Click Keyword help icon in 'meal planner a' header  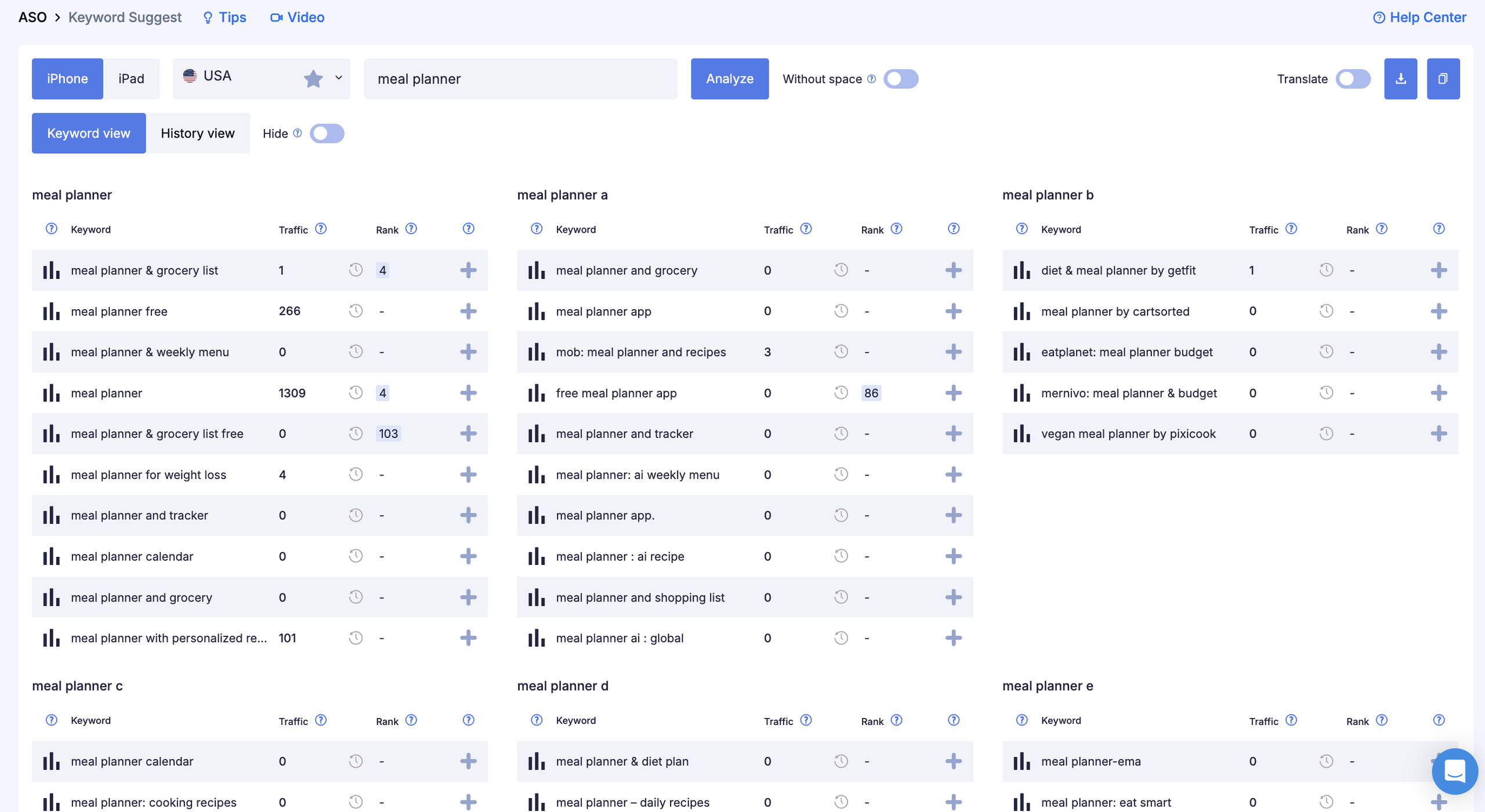coord(537,229)
